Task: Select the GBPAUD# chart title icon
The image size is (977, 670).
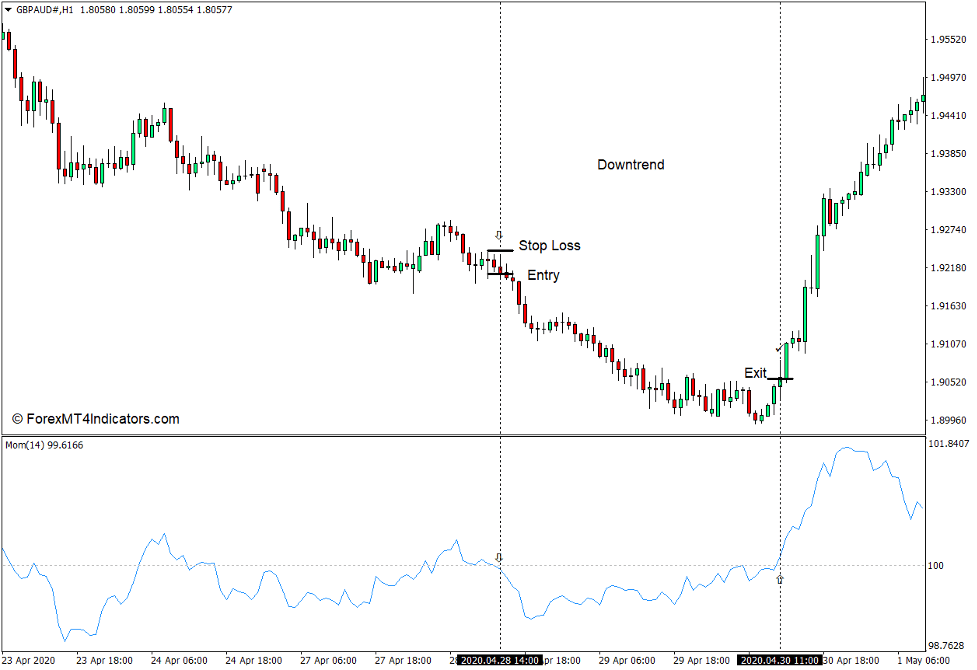Action: coord(10,8)
